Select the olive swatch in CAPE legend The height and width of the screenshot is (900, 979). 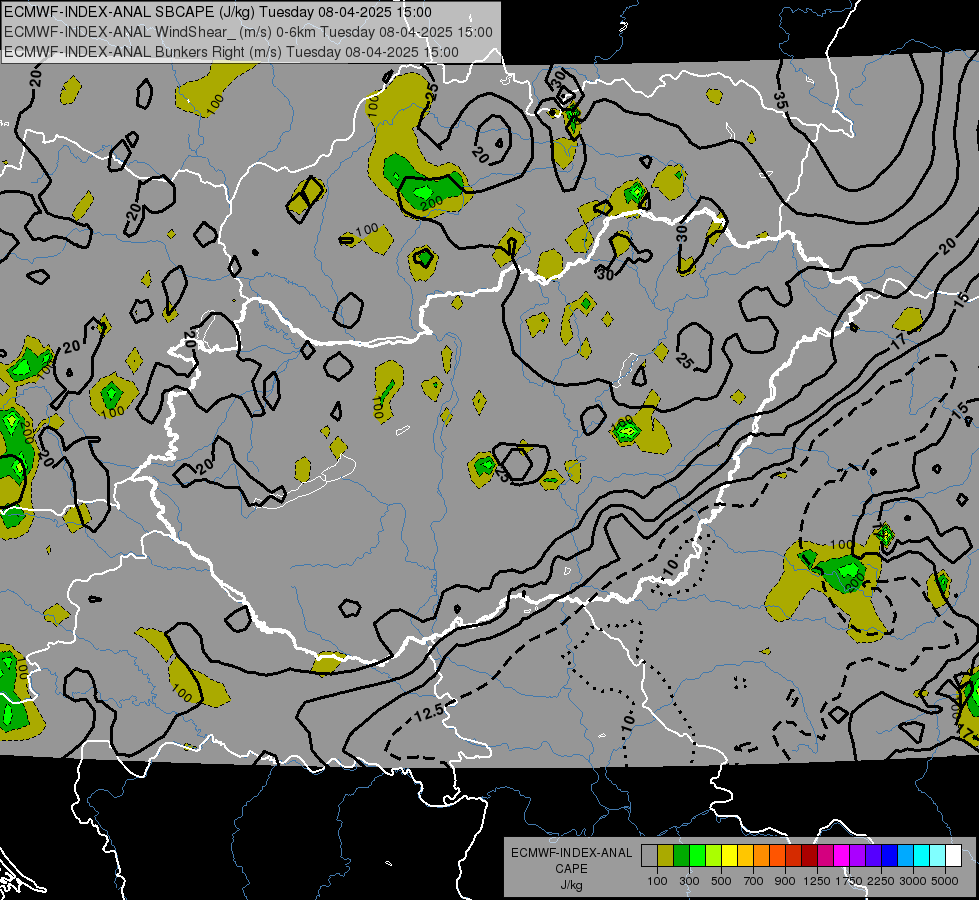click(x=666, y=855)
